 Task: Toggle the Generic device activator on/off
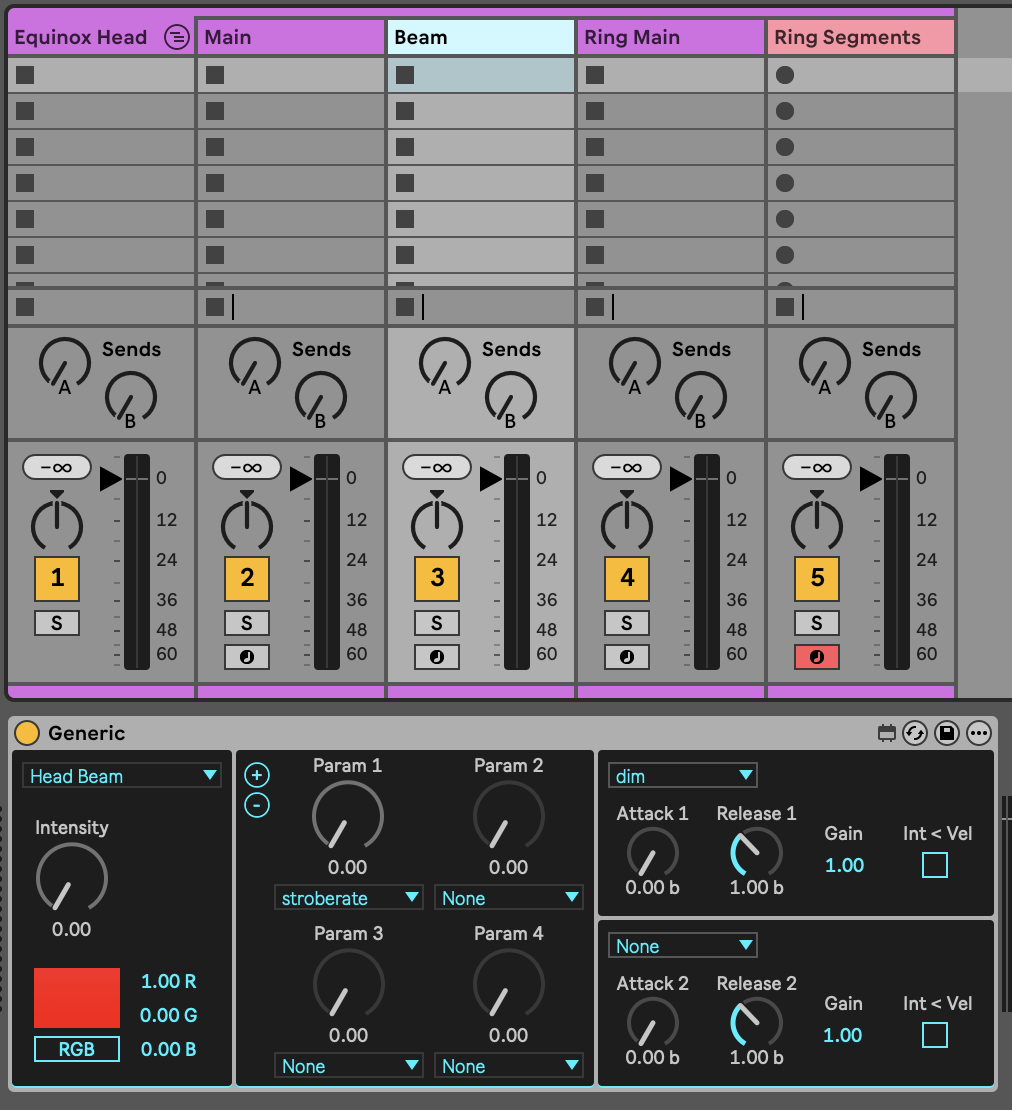click(27, 733)
